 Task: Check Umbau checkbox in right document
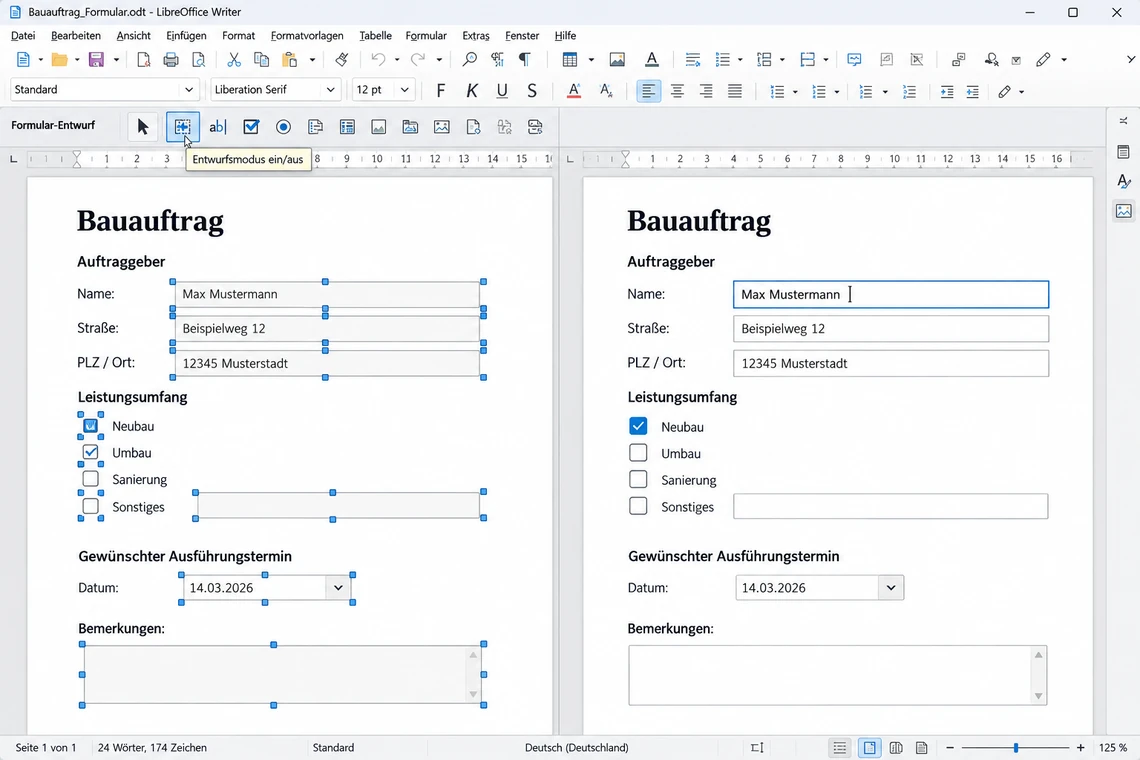(x=638, y=452)
